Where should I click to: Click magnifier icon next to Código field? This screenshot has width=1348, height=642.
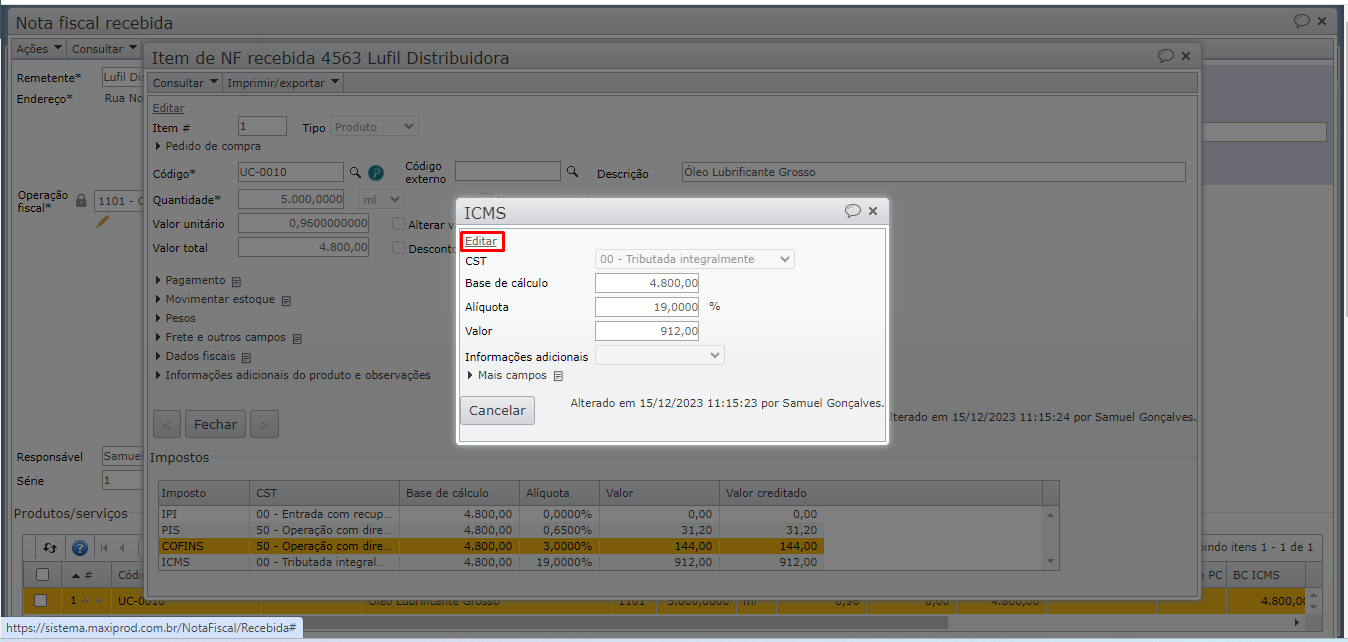[354, 172]
